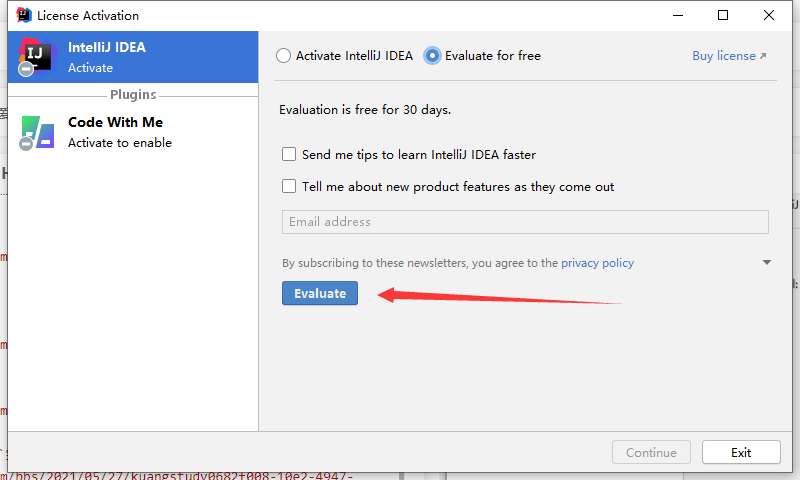Click the Code With Me plugin icon
The image size is (800, 480).
[x=37, y=133]
